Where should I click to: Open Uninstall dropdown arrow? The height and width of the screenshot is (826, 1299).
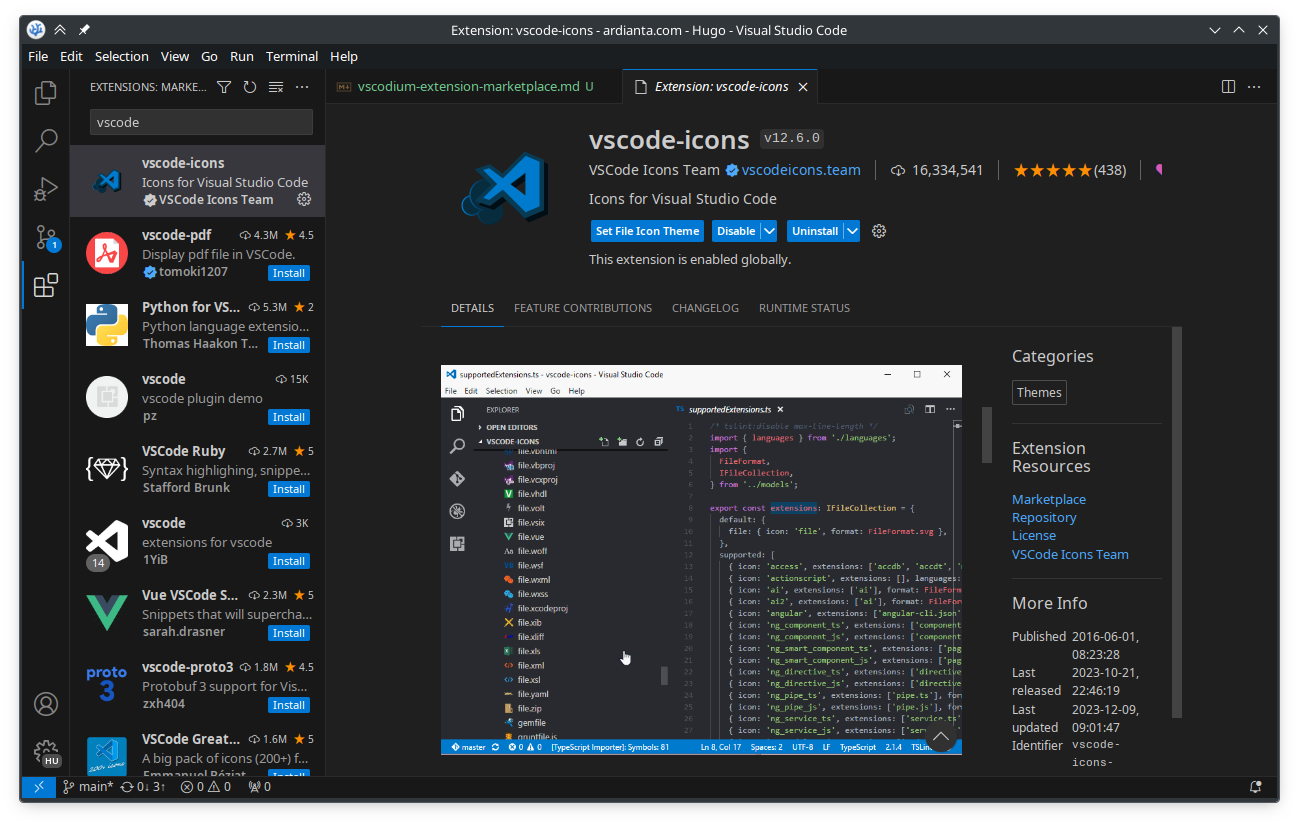click(852, 231)
